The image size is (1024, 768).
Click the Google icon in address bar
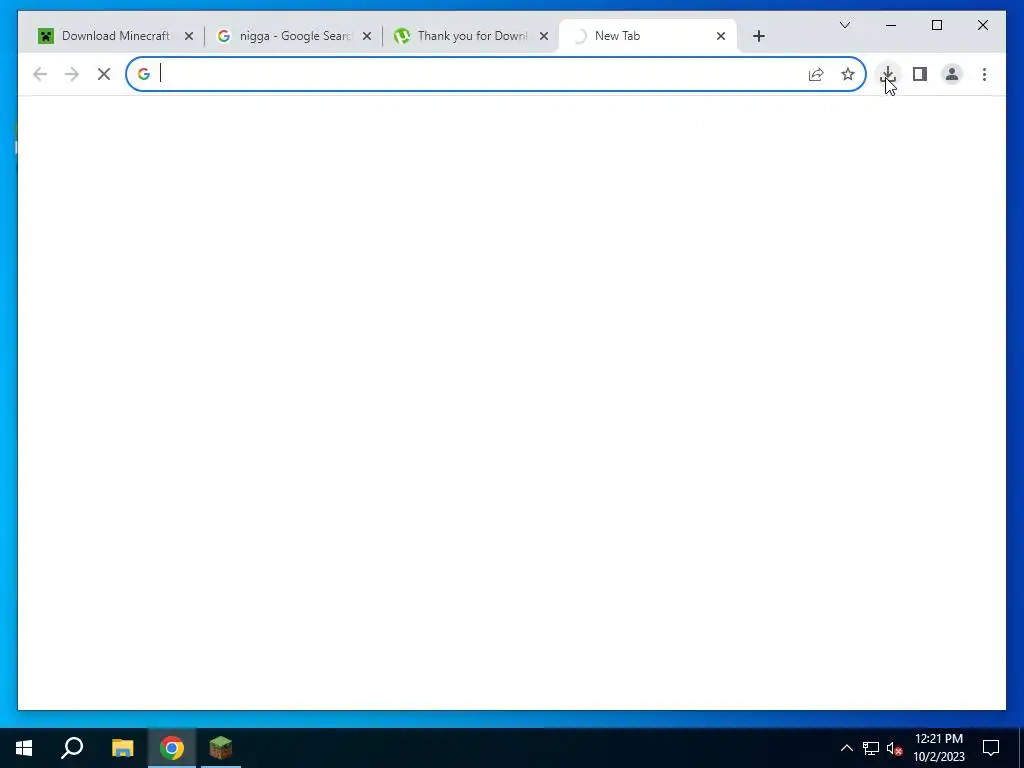144,74
